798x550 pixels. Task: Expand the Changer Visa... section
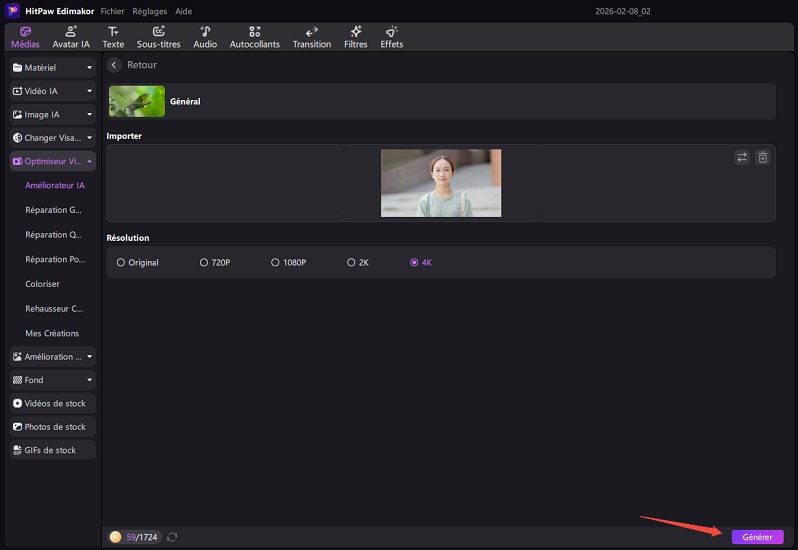coord(53,138)
